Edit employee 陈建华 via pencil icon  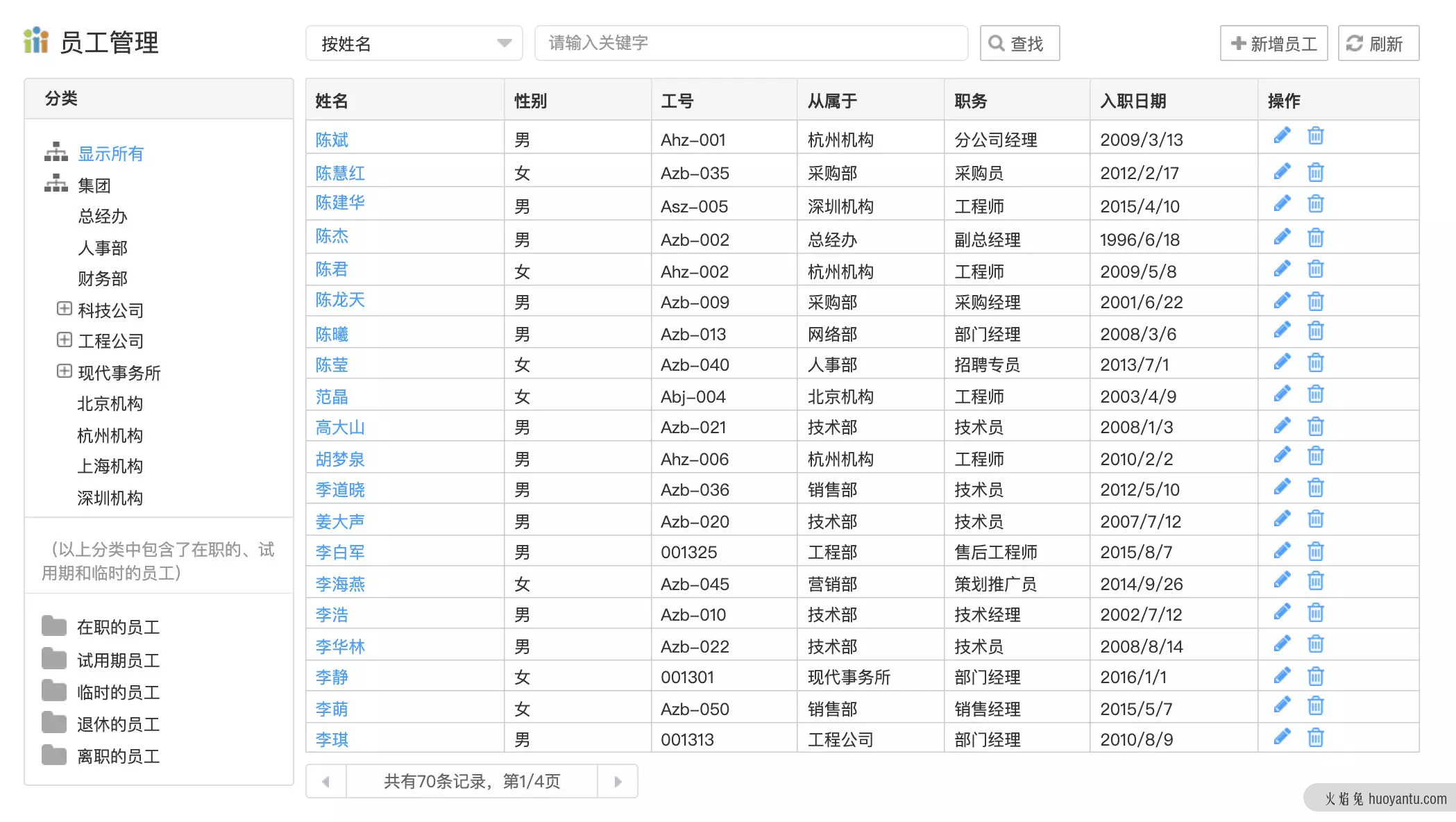coord(1282,203)
